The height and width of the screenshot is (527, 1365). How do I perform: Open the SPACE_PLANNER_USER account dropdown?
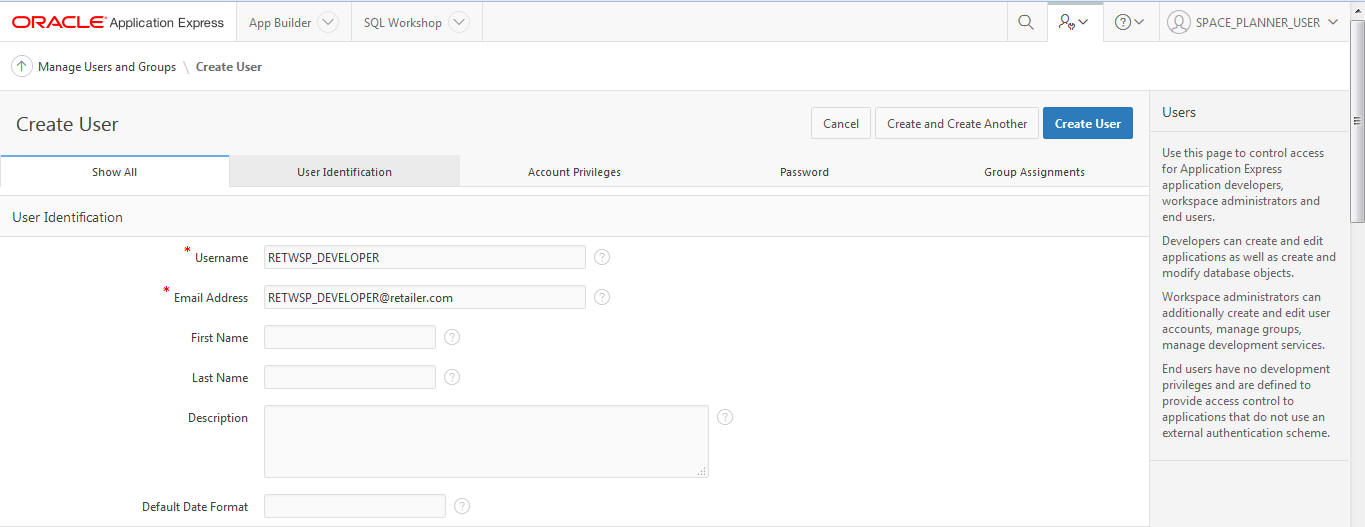(1333, 22)
